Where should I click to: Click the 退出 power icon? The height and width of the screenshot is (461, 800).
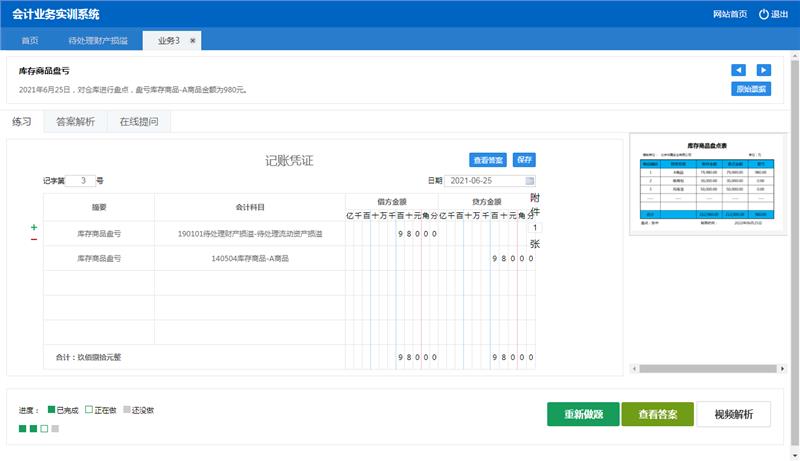764,14
